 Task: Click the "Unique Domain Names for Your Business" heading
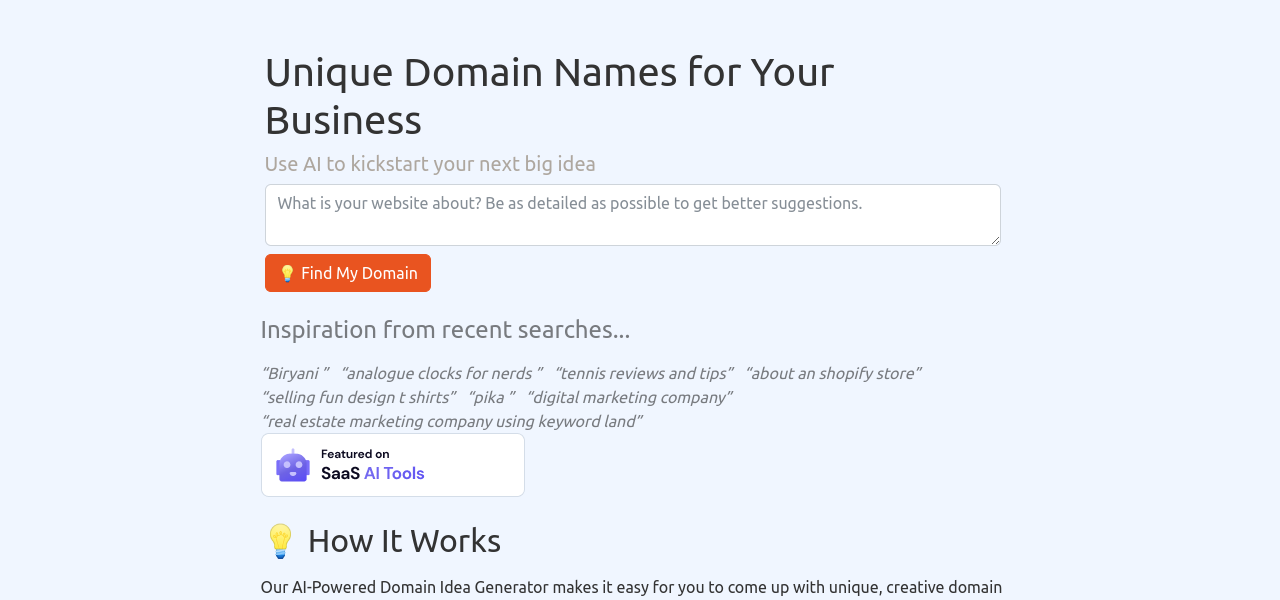pyautogui.click(x=549, y=96)
